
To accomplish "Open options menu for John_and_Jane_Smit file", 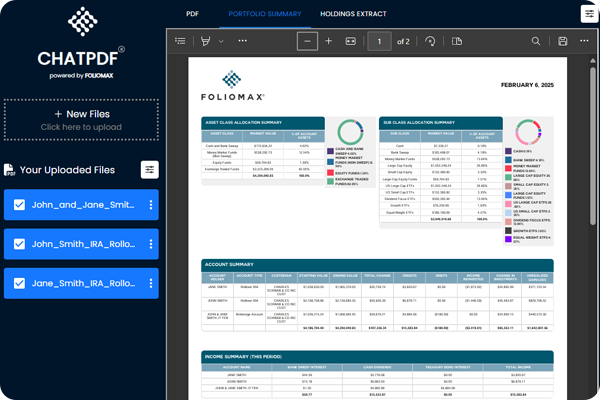I will point(151,205).
